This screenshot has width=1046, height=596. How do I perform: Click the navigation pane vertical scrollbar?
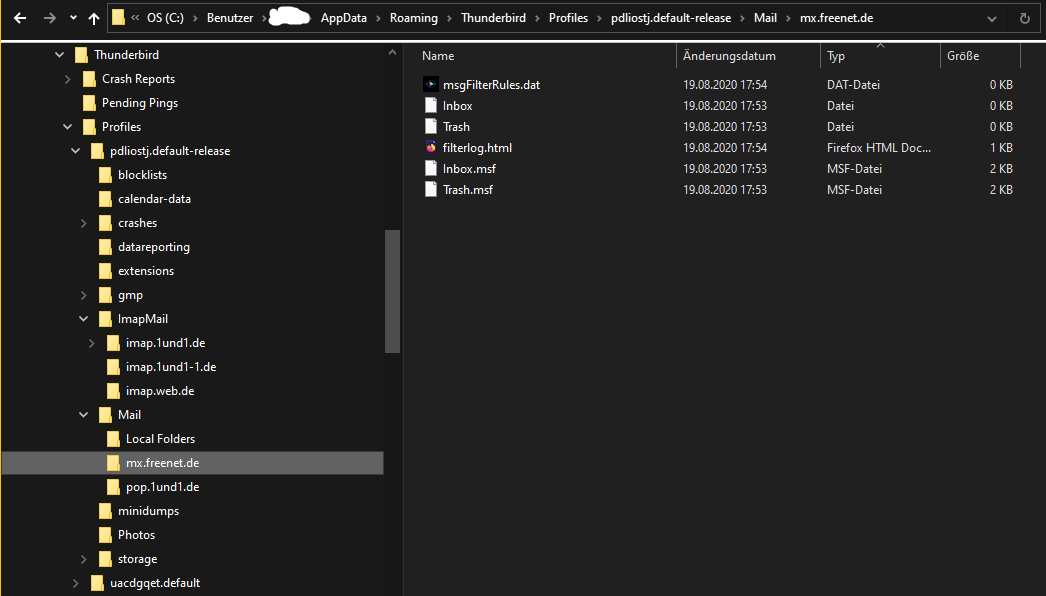click(392, 291)
